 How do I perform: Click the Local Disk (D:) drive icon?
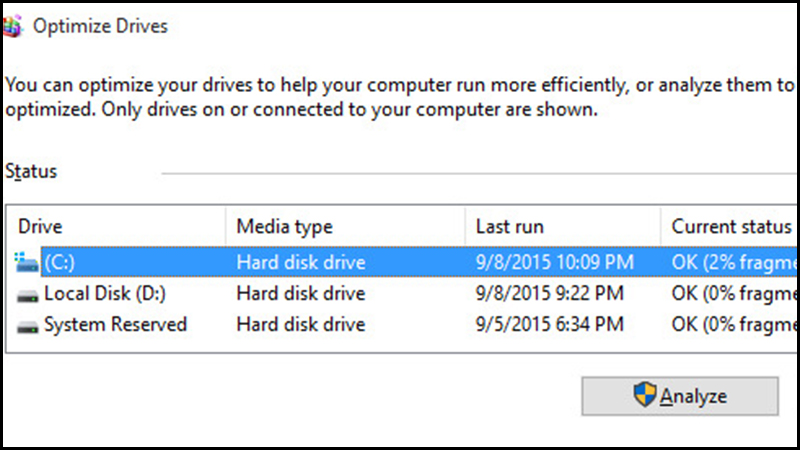click(27, 296)
